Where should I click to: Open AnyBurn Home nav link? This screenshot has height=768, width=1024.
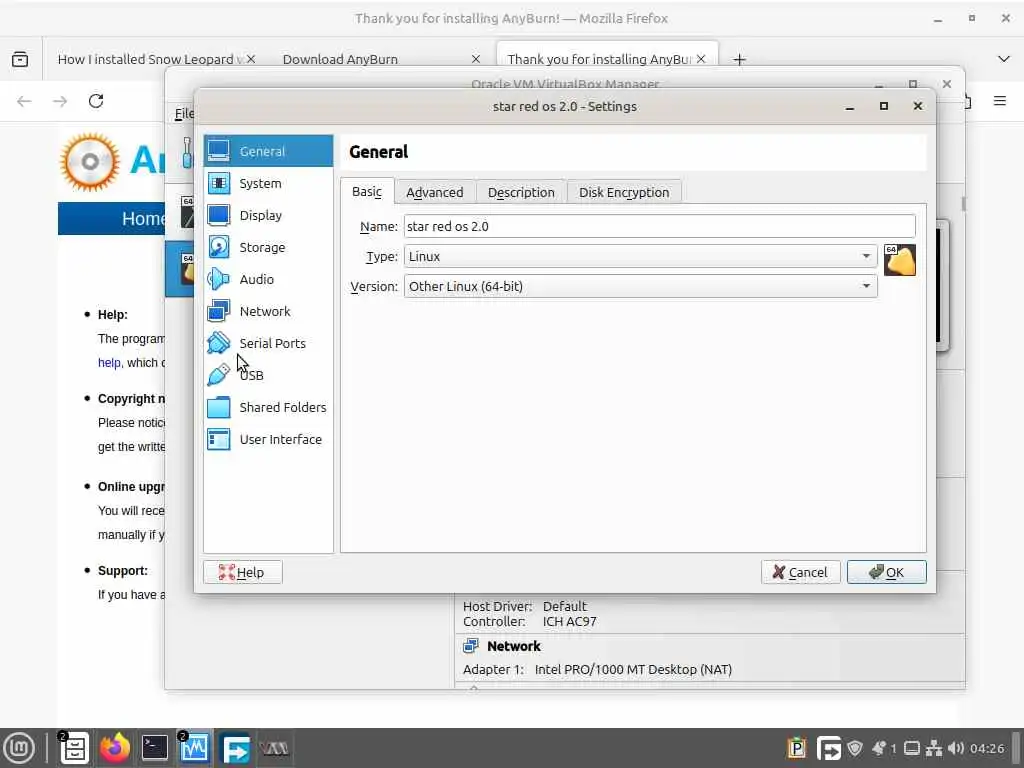pos(143,219)
